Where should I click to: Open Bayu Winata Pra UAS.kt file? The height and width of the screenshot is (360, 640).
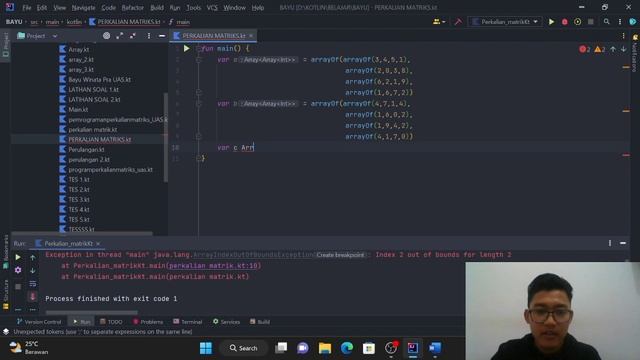click(99, 80)
